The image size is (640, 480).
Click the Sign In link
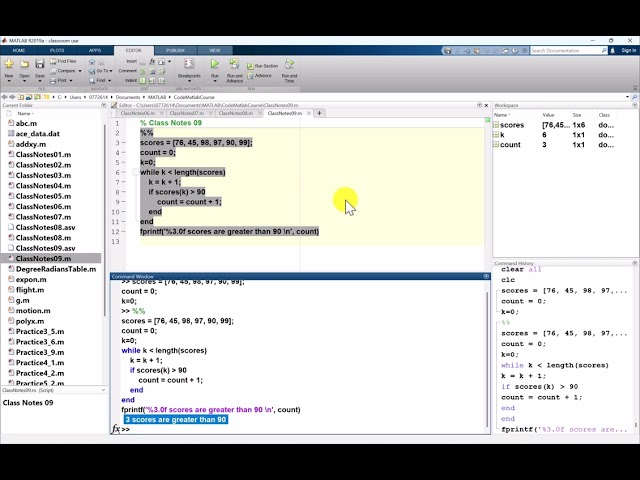pyautogui.click(x=629, y=51)
